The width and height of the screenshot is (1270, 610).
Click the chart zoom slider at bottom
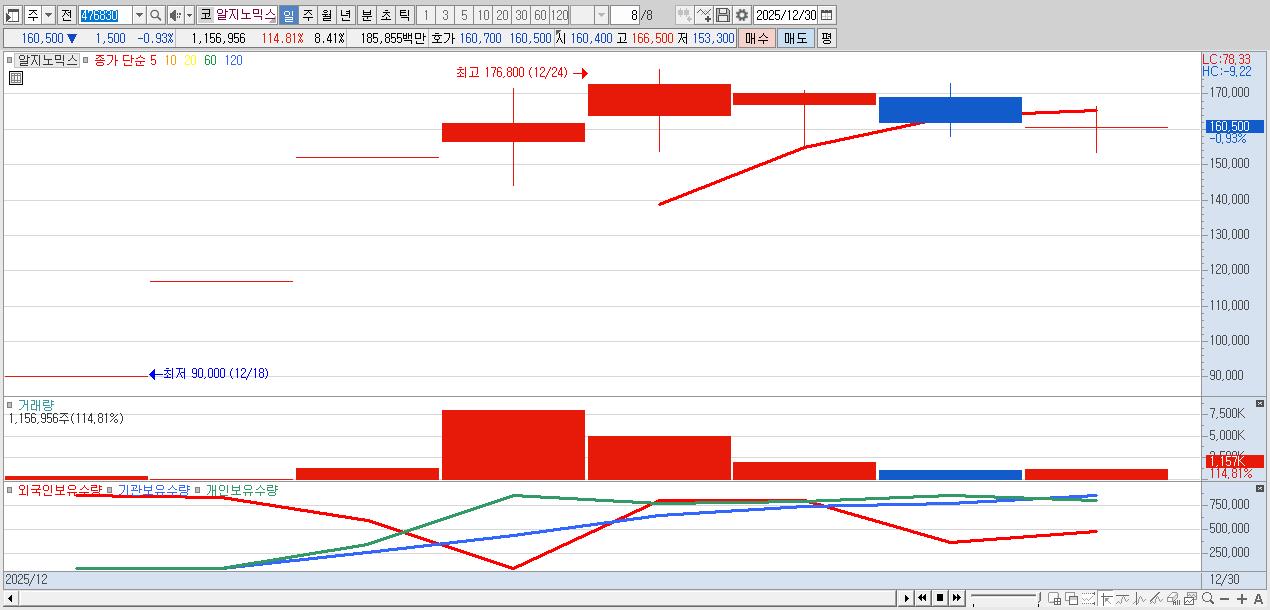tap(1005, 598)
